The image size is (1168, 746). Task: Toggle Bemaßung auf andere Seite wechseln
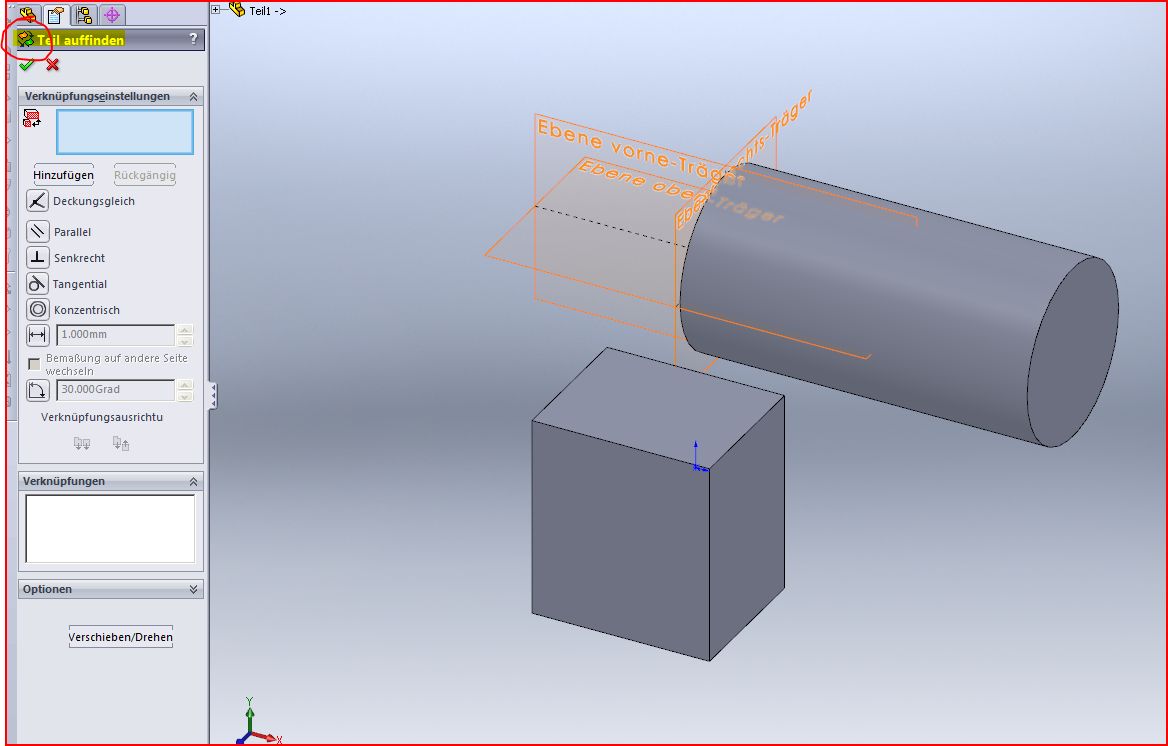pos(34,364)
